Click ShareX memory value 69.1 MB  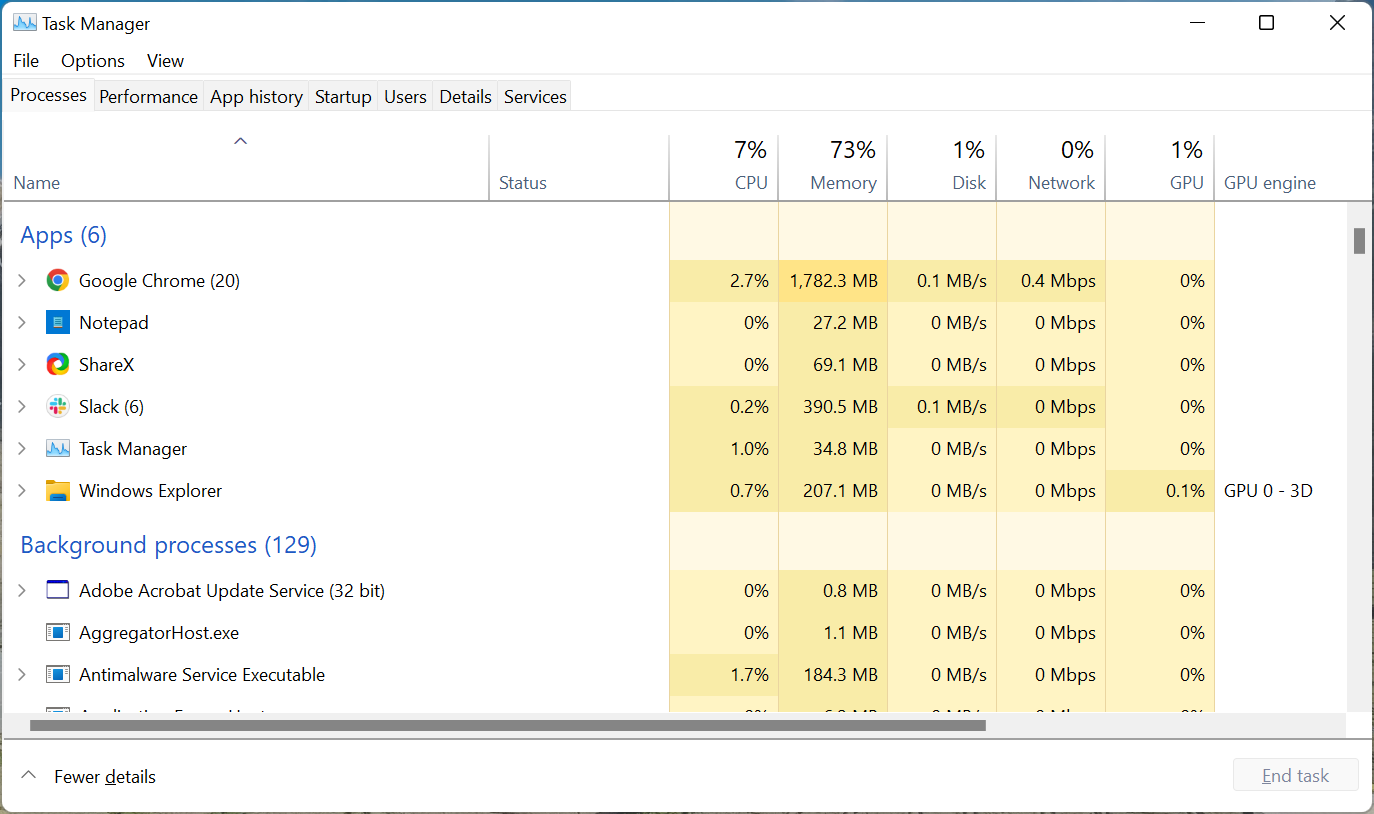845,365
